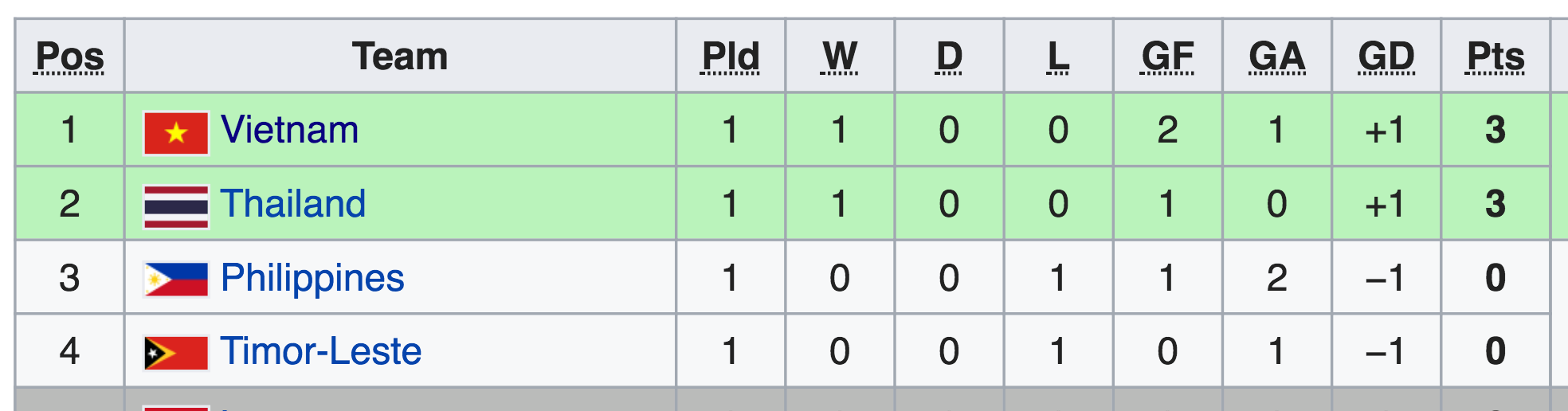Click the Timor-Leste flag icon
This screenshot has height=411, width=1568.
(x=176, y=353)
